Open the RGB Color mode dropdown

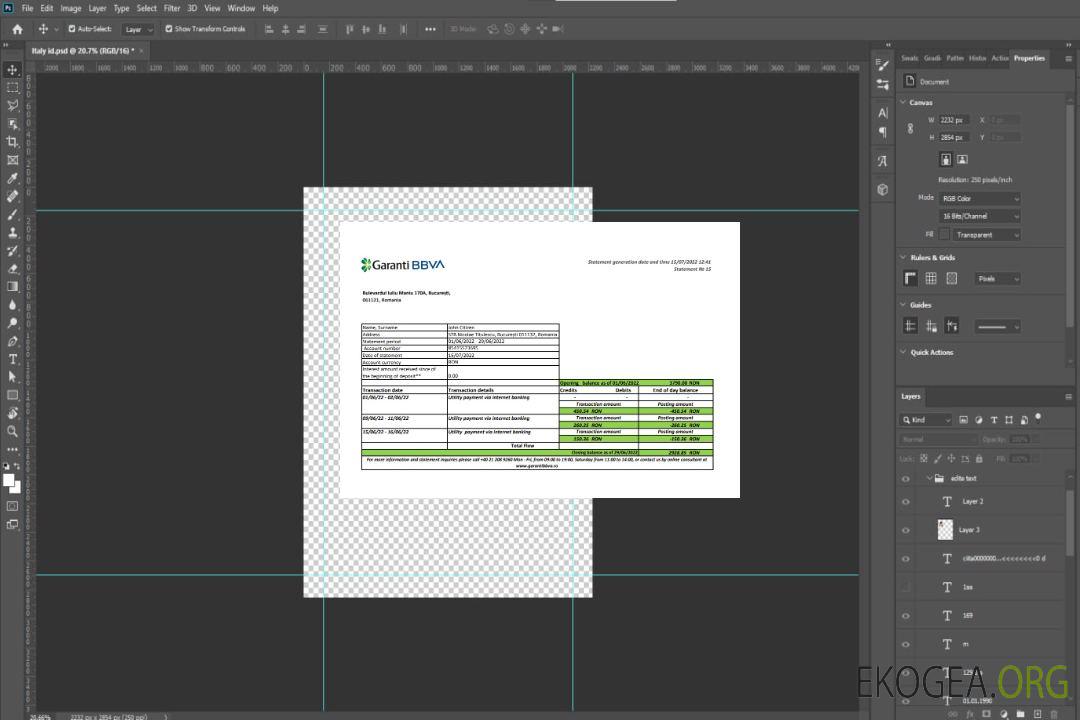pyautogui.click(x=979, y=198)
